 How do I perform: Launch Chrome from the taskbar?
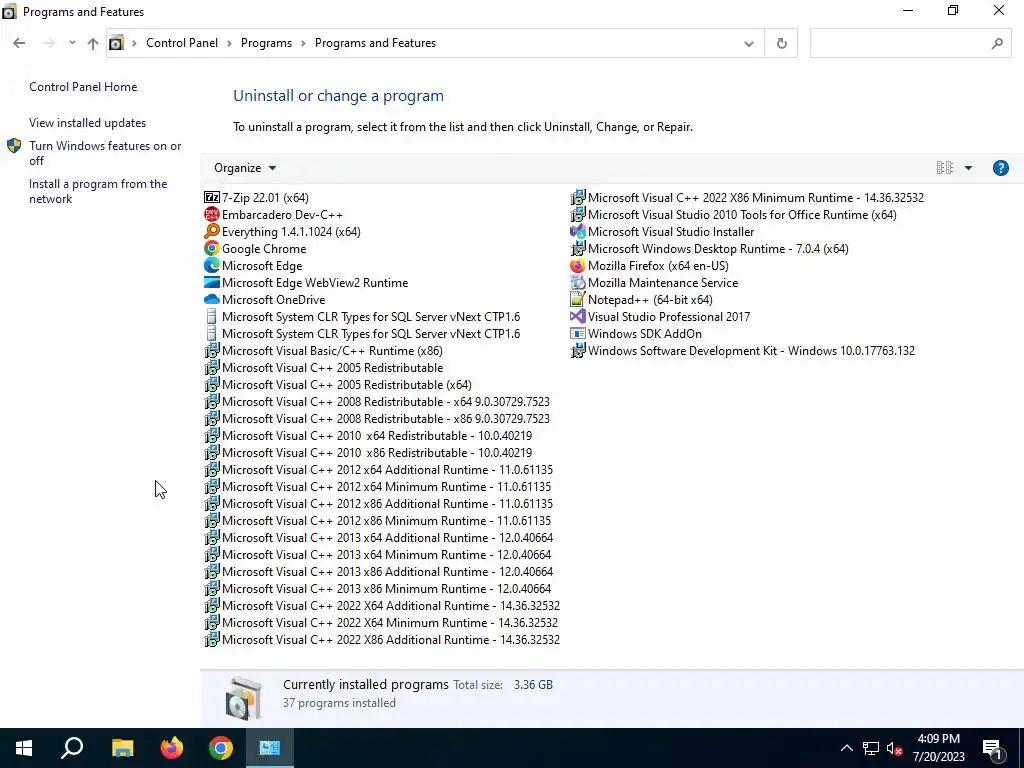pyautogui.click(x=221, y=748)
